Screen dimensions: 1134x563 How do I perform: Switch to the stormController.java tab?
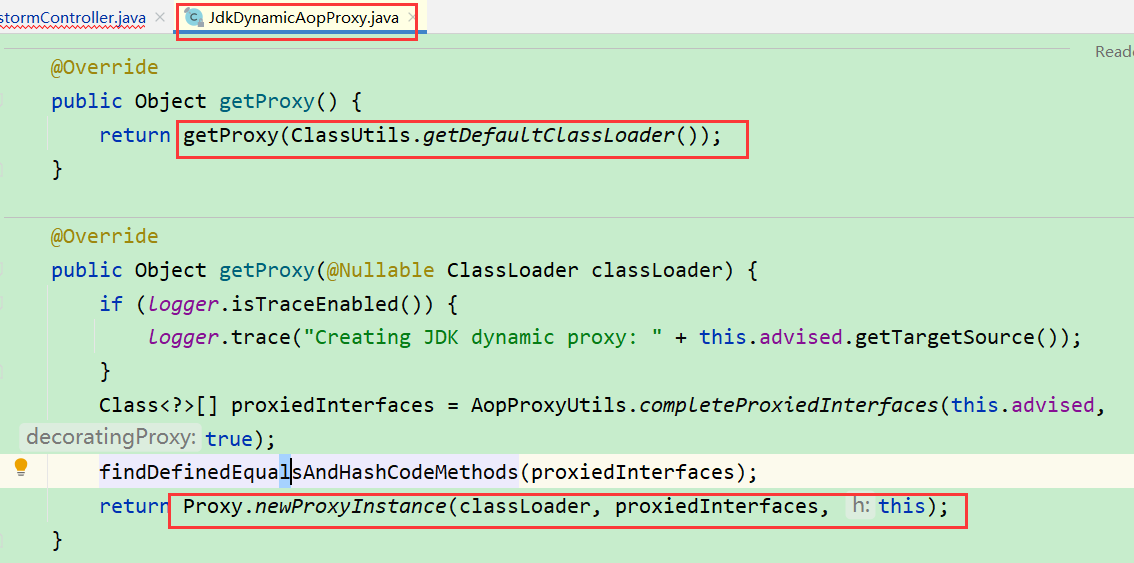tap(72, 17)
